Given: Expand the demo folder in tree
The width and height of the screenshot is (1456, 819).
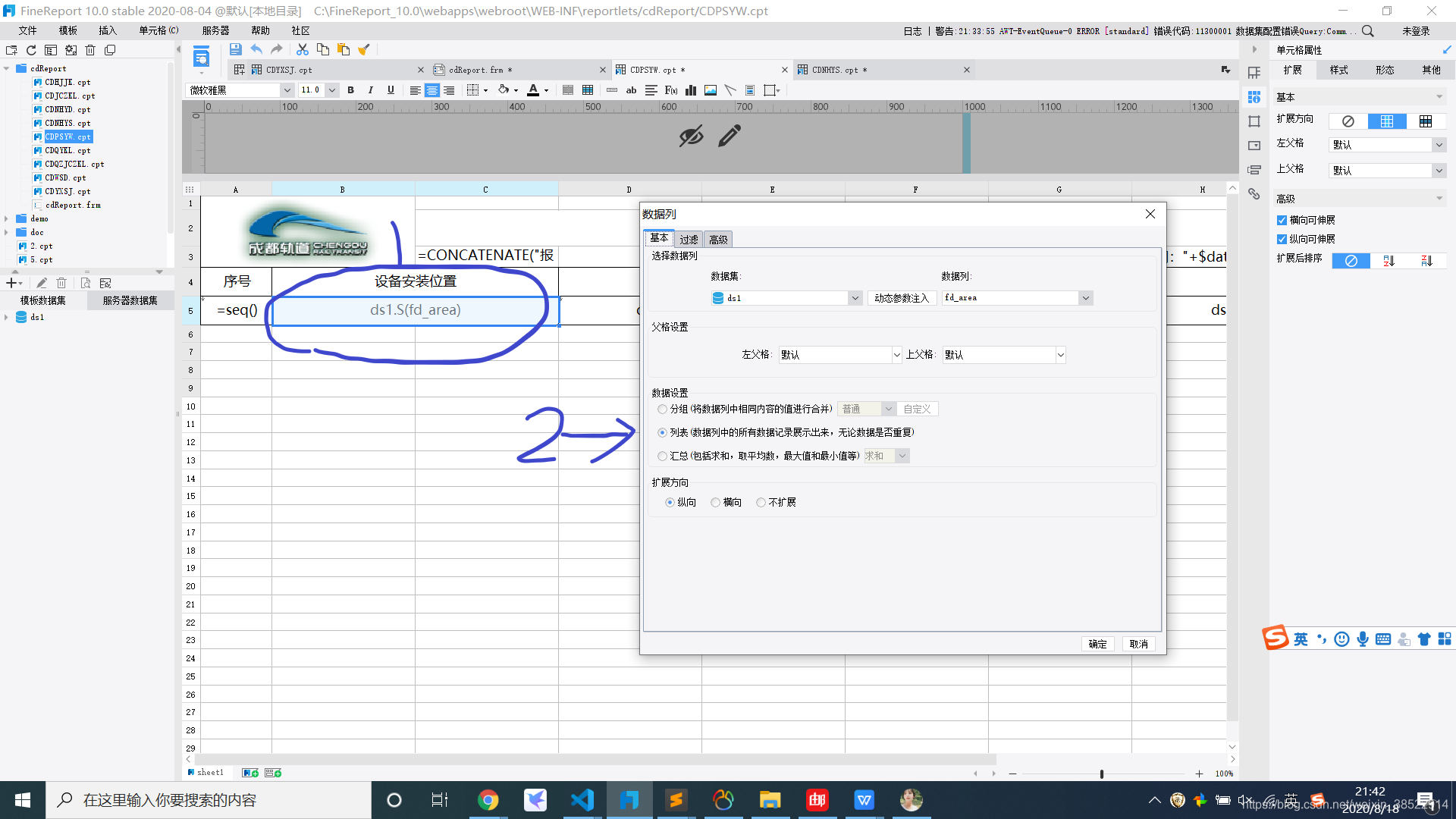Looking at the screenshot, I should coord(7,219).
